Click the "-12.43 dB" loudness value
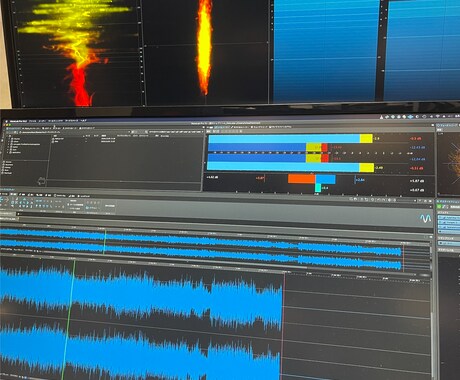The width and height of the screenshot is (460, 380). (417, 147)
